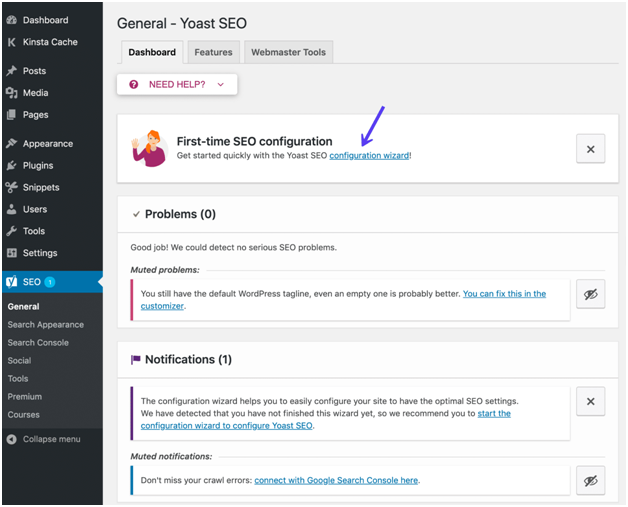The image size is (628, 507).
Task: Open the Pages menu item
Action: point(36,115)
